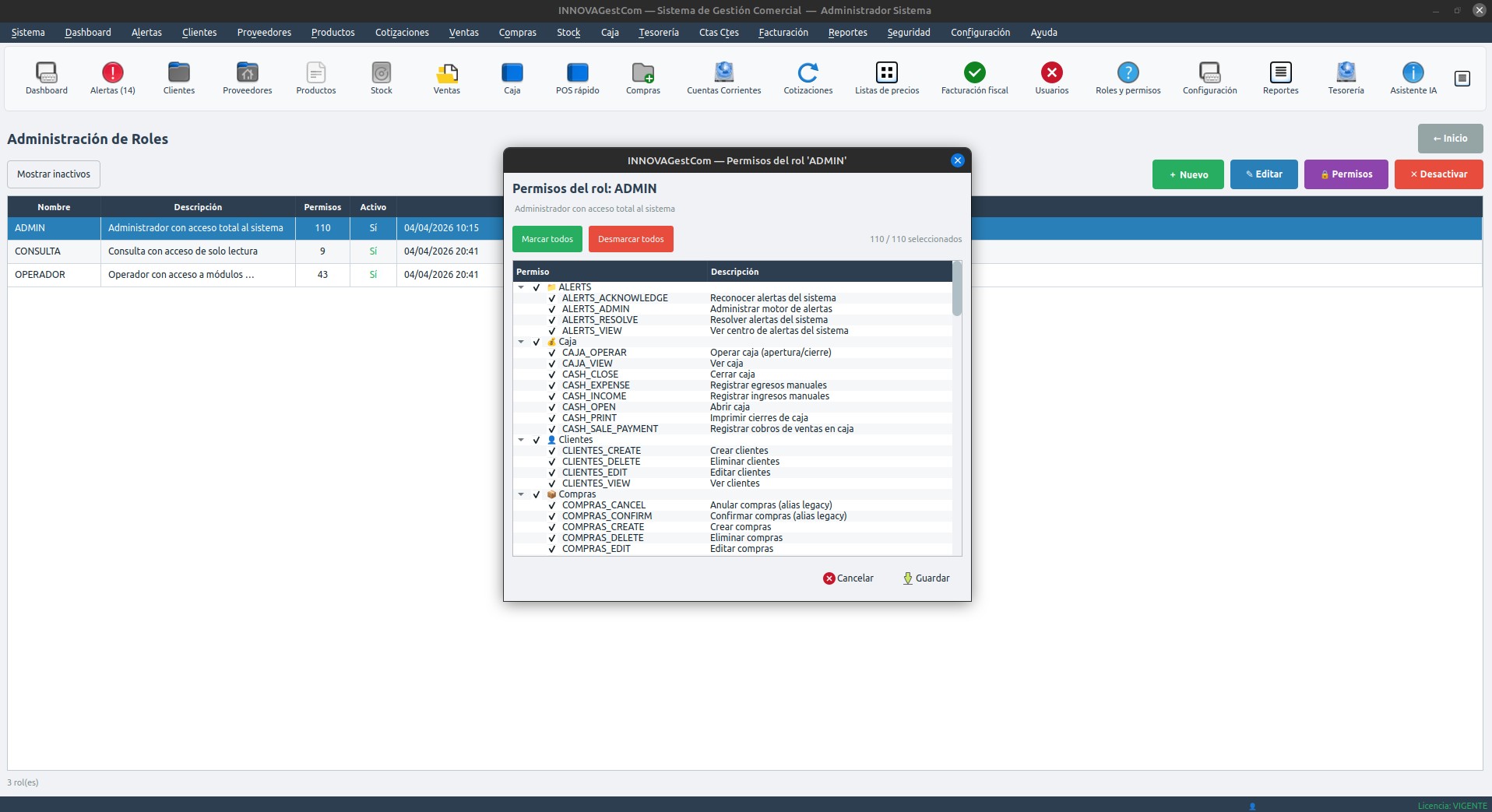Click the Usuarios toolbar icon
The width and height of the screenshot is (1492, 812).
click(x=1051, y=78)
